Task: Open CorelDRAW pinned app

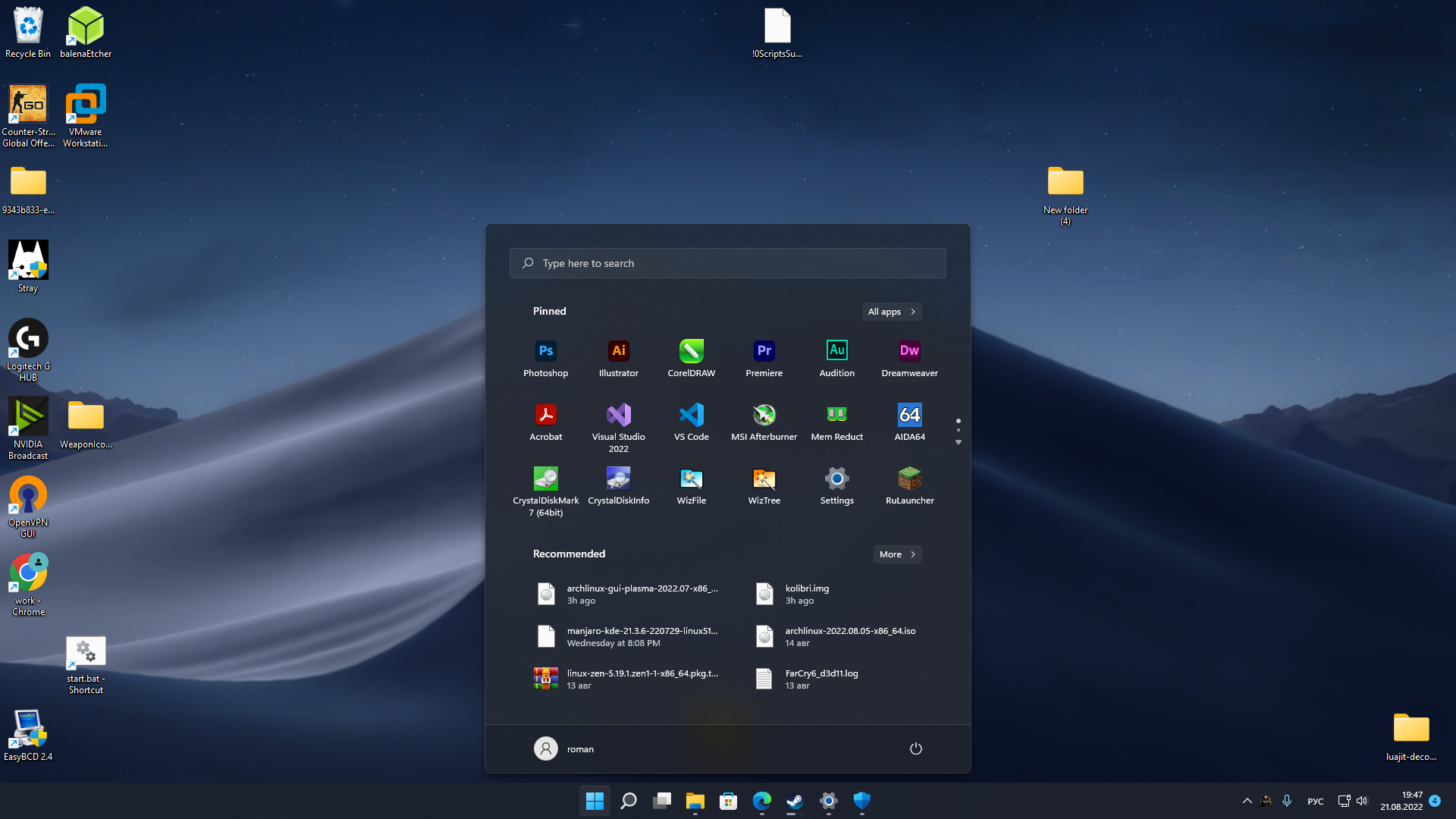Action: [x=691, y=358]
